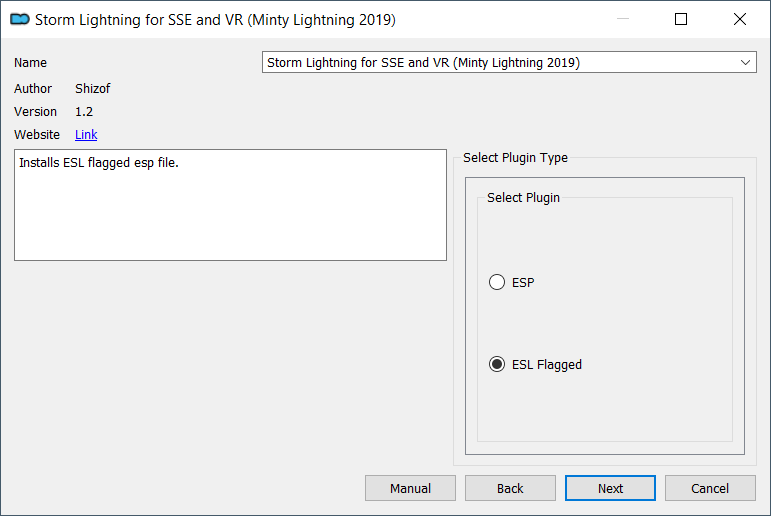Click the ESP option label

523,283
